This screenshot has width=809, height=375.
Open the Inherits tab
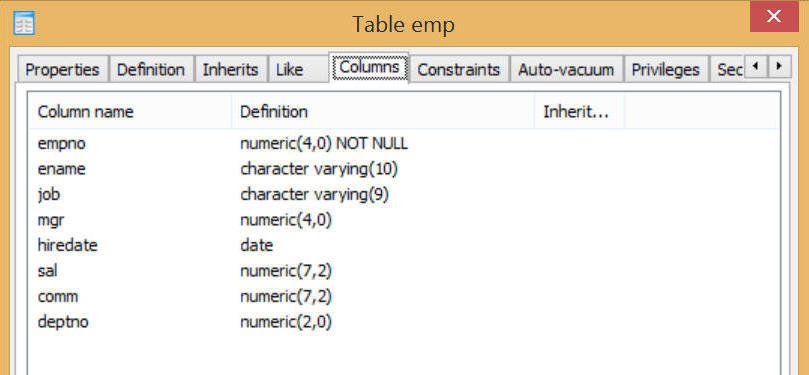pos(230,70)
